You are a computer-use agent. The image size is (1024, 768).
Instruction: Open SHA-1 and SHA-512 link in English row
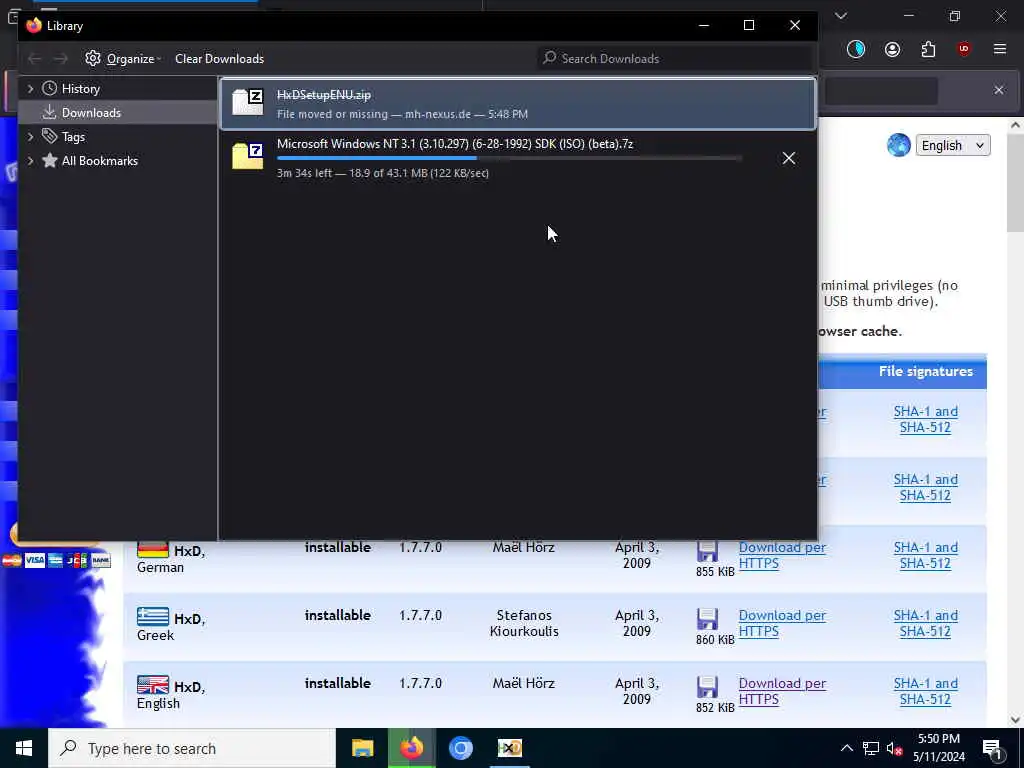click(925, 691)
